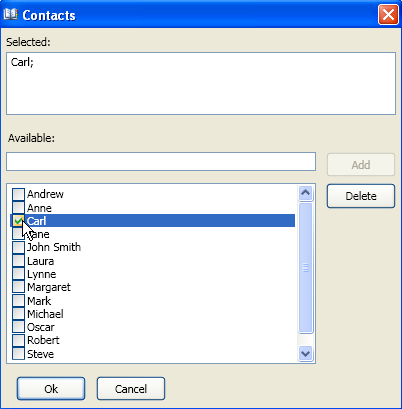This screenshot has height=409, width=402.
Task: Enable the Laura checkbox
Action: pos(18,261)
